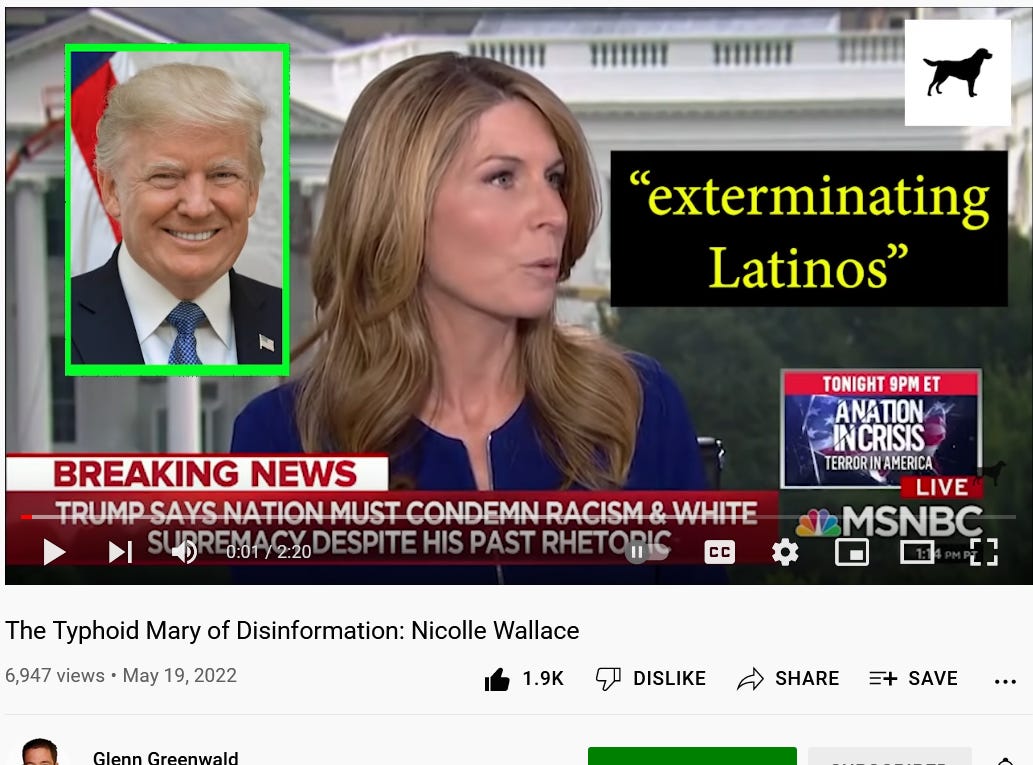This screenshot has height=765, width=1033.
Task: Like the video with thumbs up
Action: tap(497, 679)
